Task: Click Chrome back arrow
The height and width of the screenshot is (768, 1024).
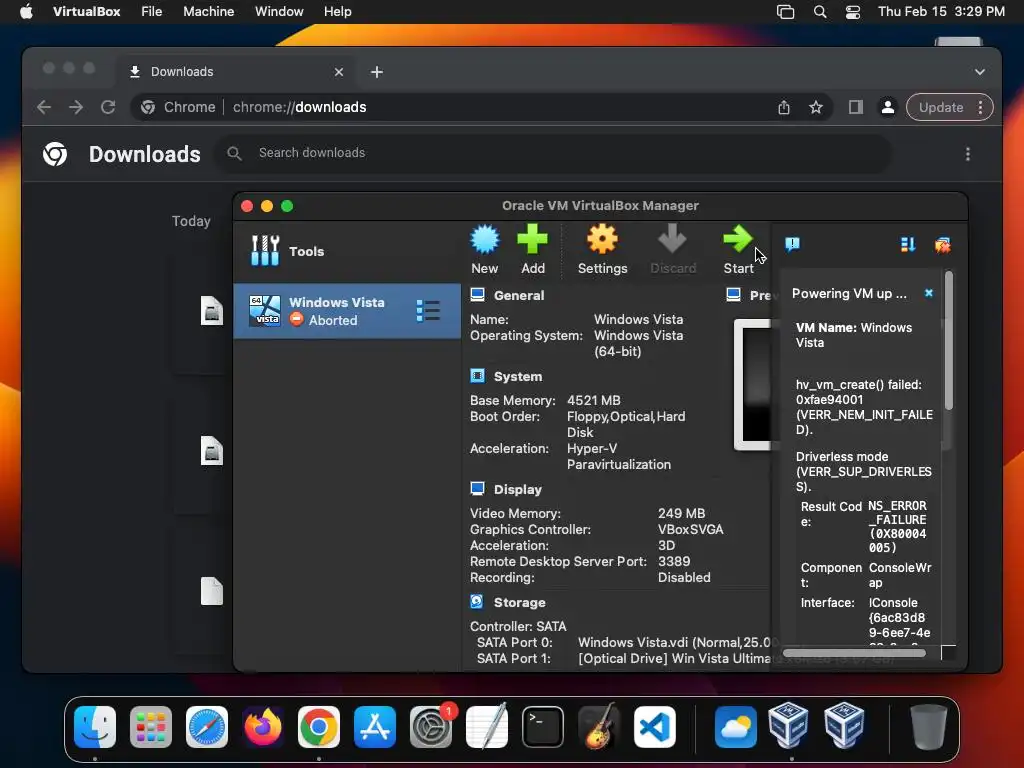Action: [x=44, y=107]
